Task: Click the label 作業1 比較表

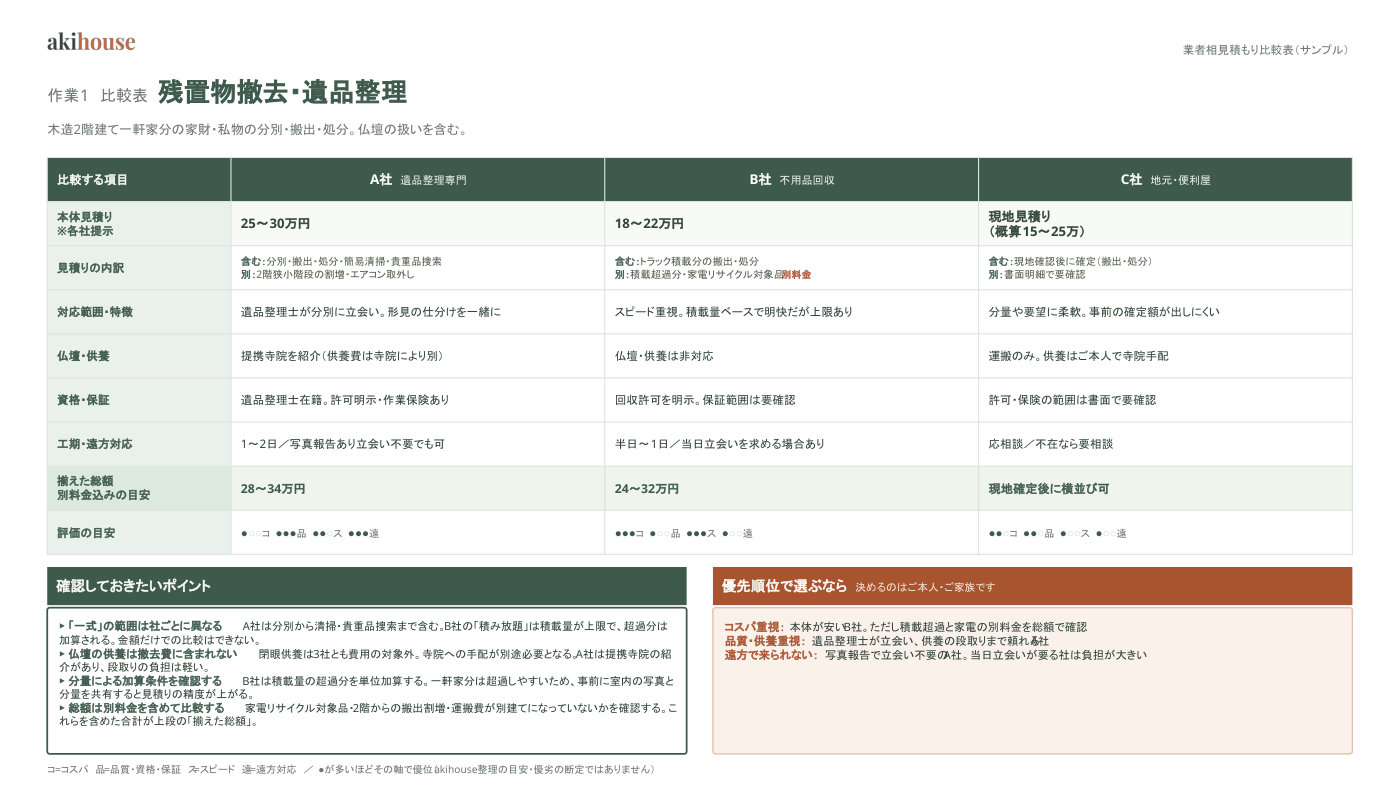Action: (98, 96)
